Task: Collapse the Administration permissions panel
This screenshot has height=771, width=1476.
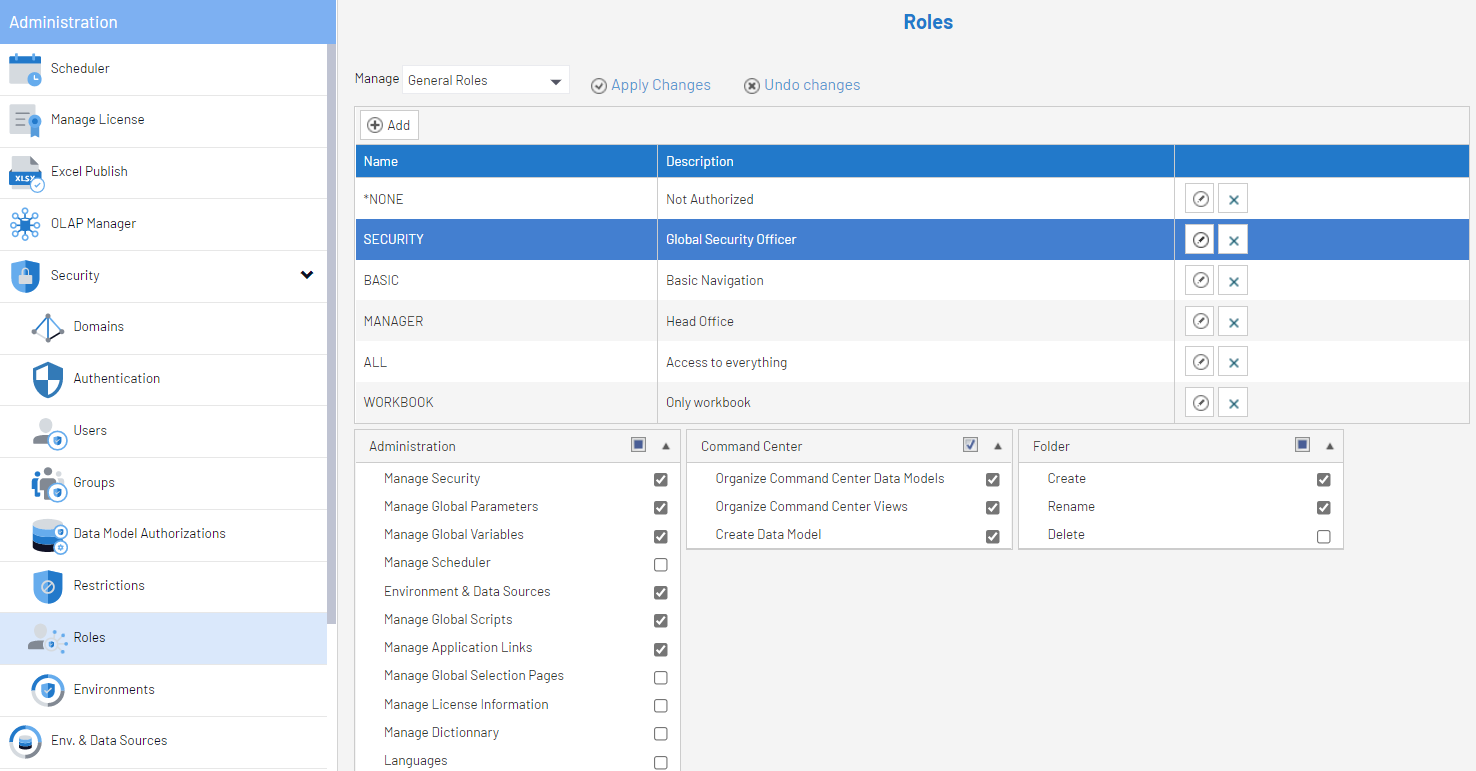Action: (x=666, y=446)
